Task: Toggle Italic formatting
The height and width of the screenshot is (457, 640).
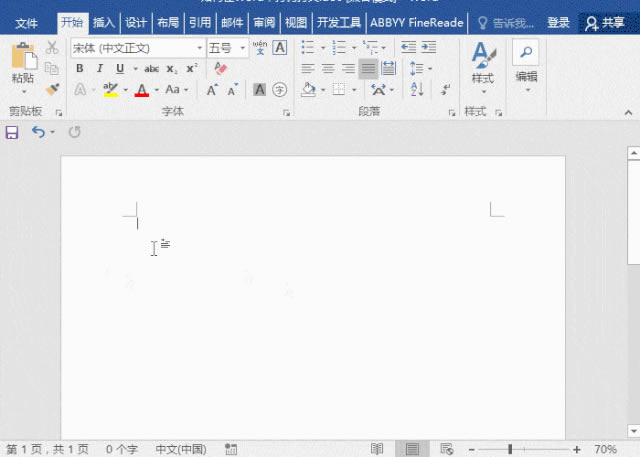Action: [100, 69]
